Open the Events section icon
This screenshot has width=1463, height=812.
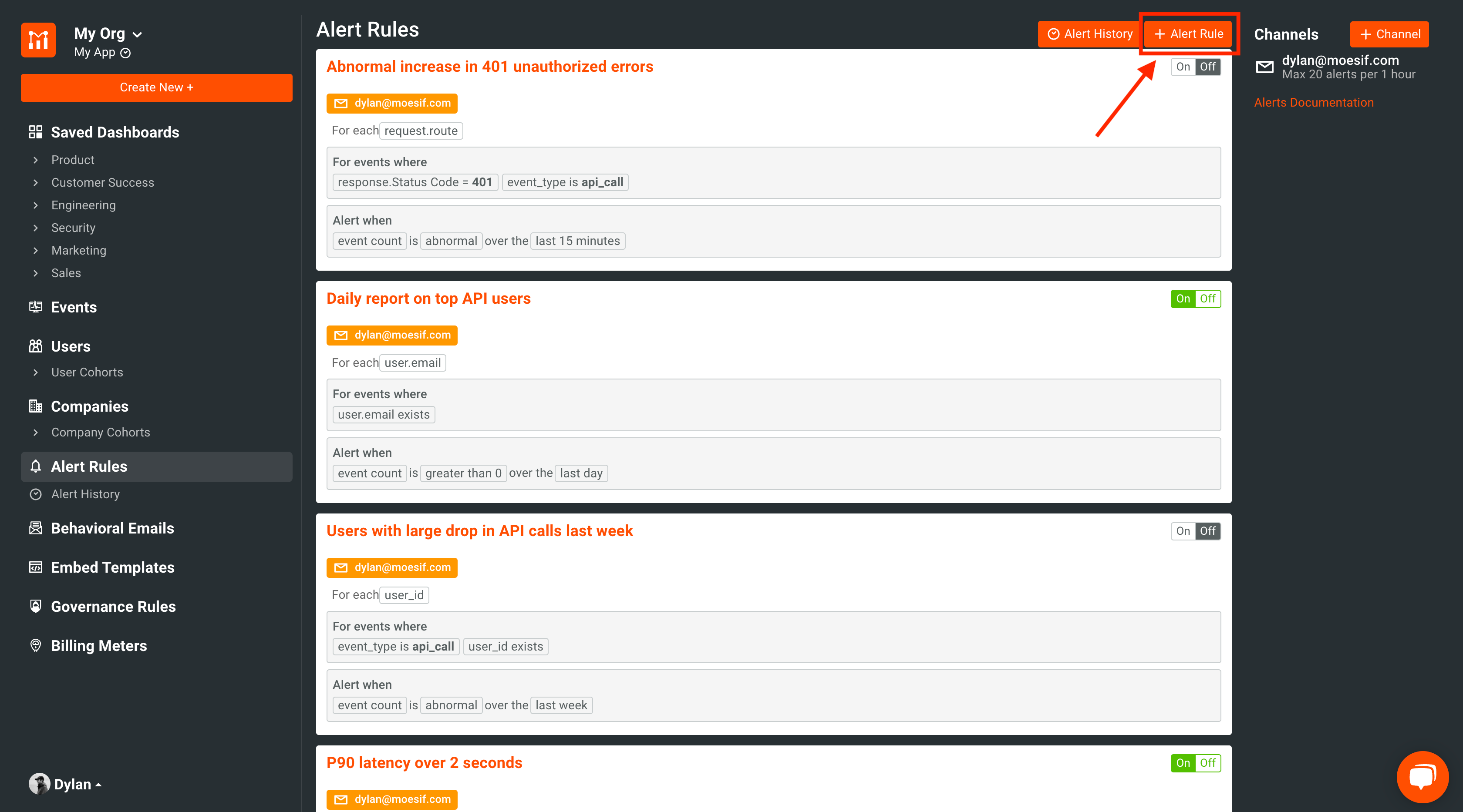(35, 306)
